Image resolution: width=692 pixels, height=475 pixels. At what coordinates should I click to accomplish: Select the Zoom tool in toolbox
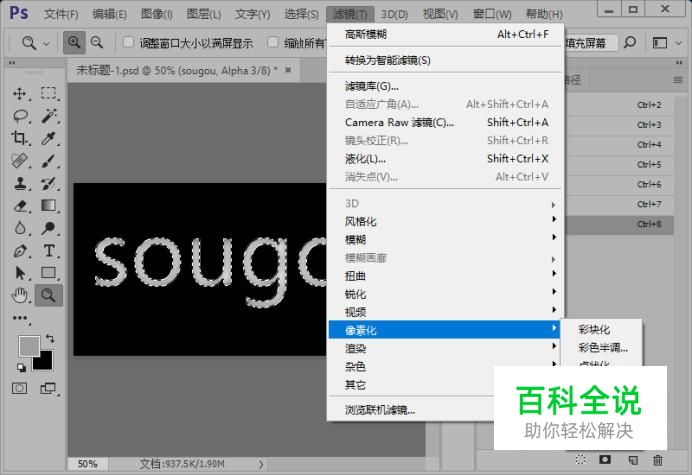click(49, 295)
